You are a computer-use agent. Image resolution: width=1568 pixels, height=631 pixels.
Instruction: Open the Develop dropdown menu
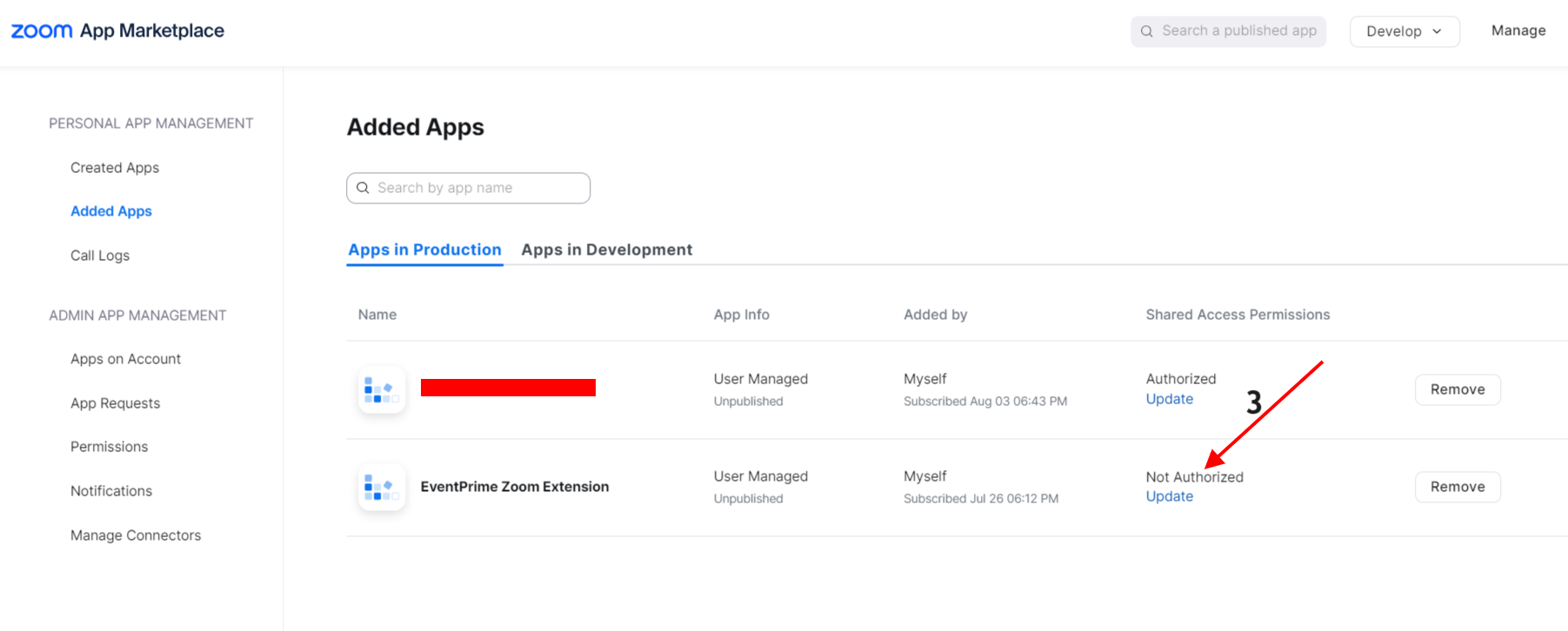(1404, 31)
